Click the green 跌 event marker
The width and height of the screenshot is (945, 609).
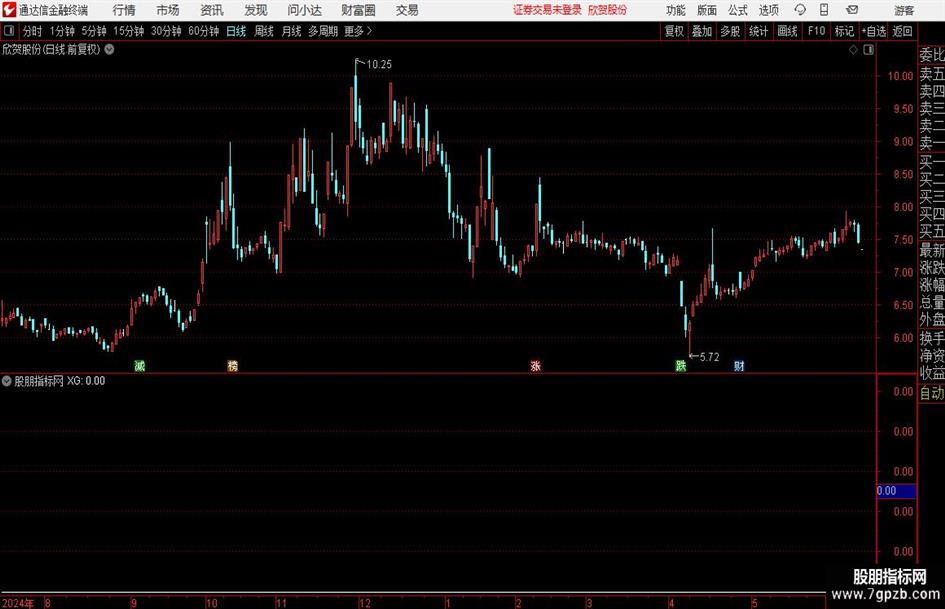pos(681,365)
